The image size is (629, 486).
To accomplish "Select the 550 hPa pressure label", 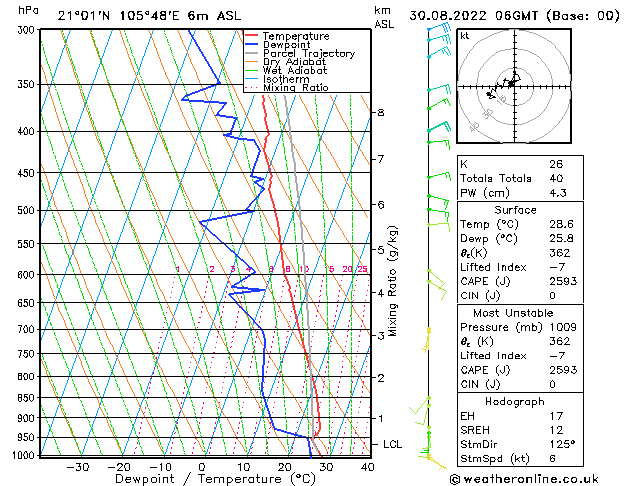I will [x=28, y=244].
